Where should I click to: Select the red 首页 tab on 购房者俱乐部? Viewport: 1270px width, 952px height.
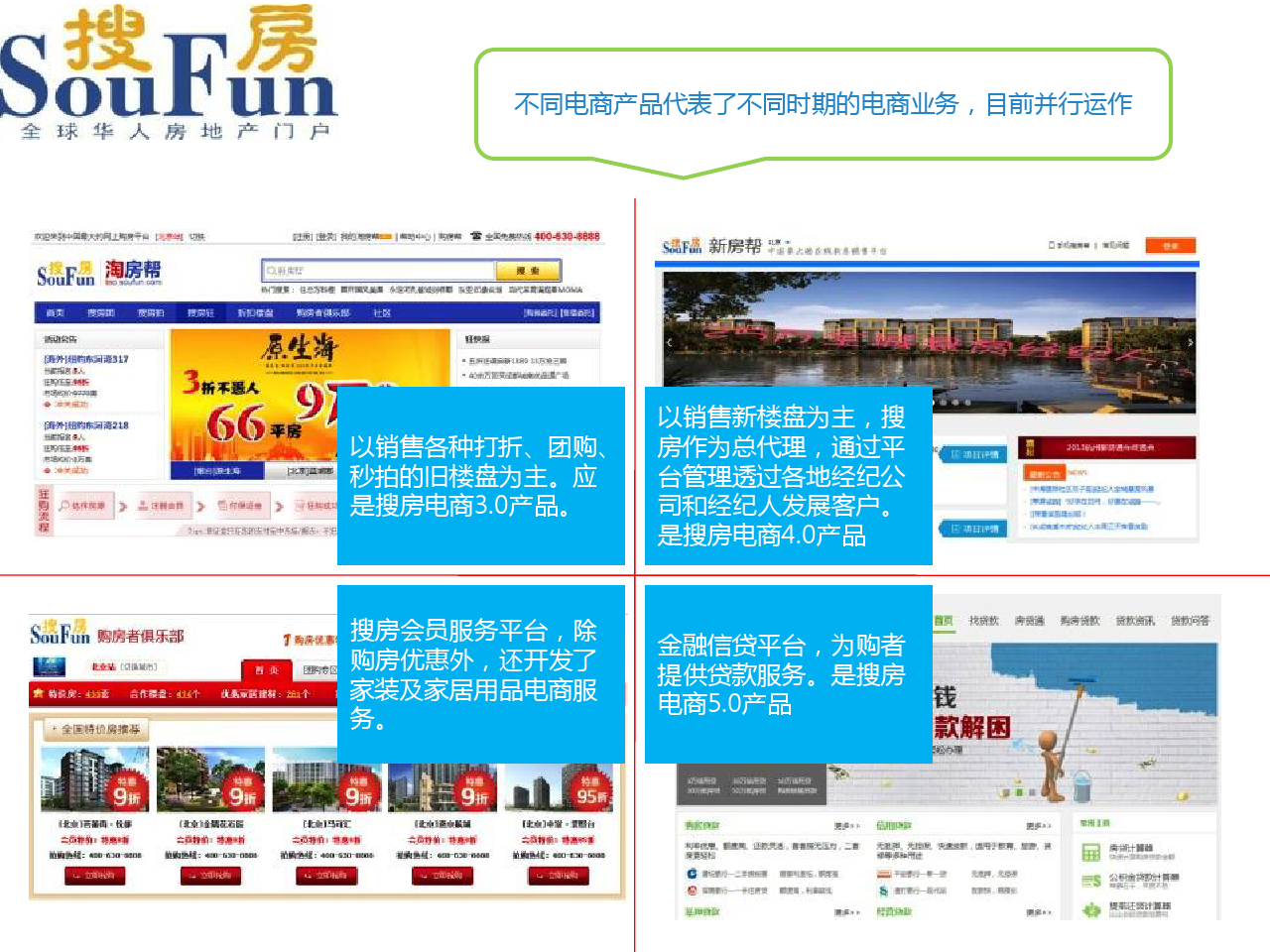(266, 669)
